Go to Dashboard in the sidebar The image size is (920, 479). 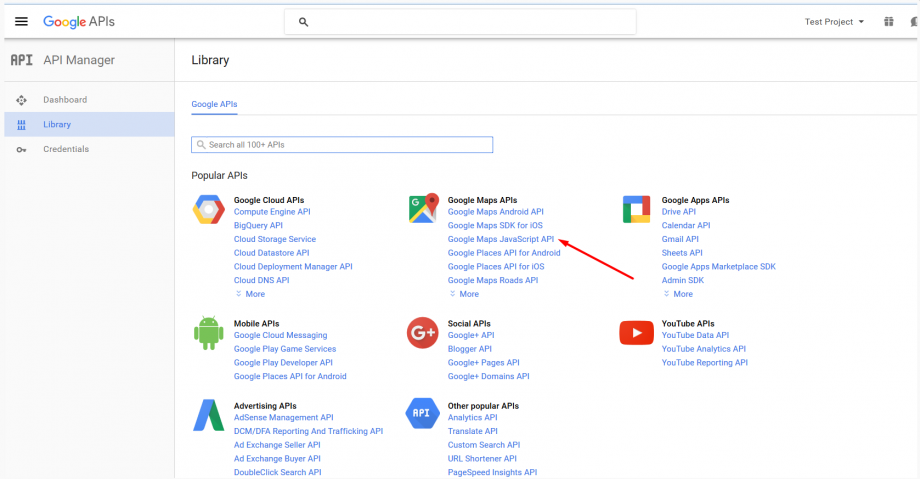point(65,100)
